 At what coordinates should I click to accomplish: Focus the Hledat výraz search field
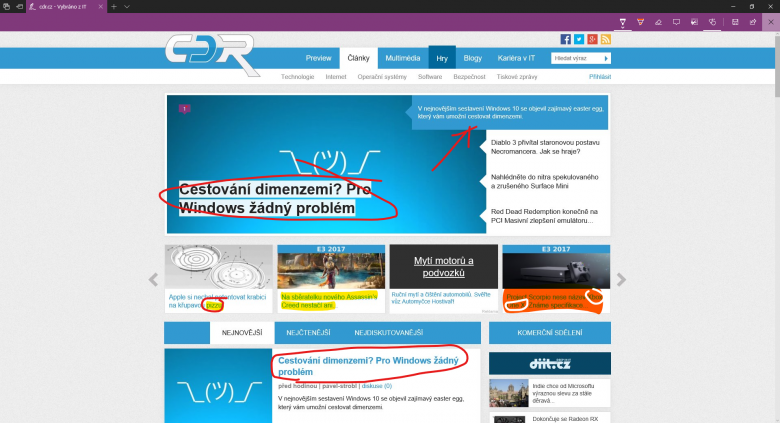tap(577, 58)
